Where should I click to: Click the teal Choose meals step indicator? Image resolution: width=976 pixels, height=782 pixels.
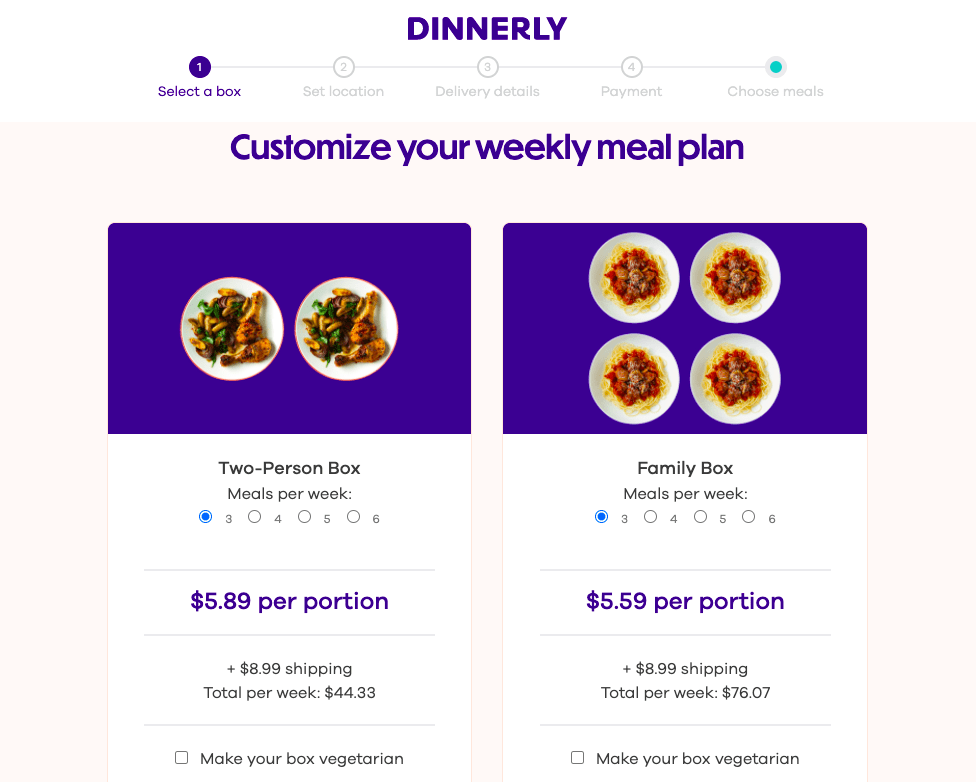[776, 67]
